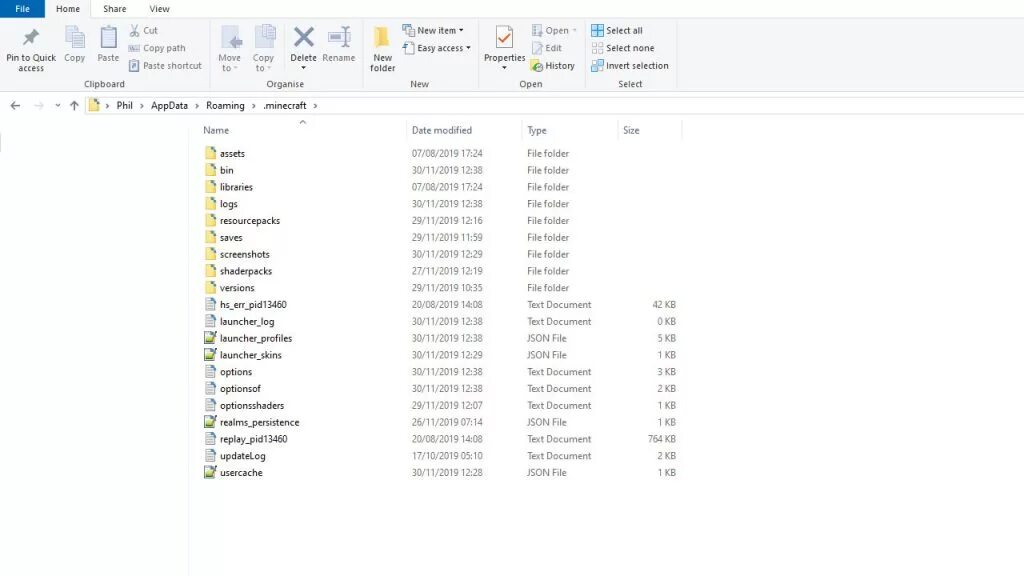Select launcher_skins JSON file icon
The image size is (1024, 576).
[210, 355]
